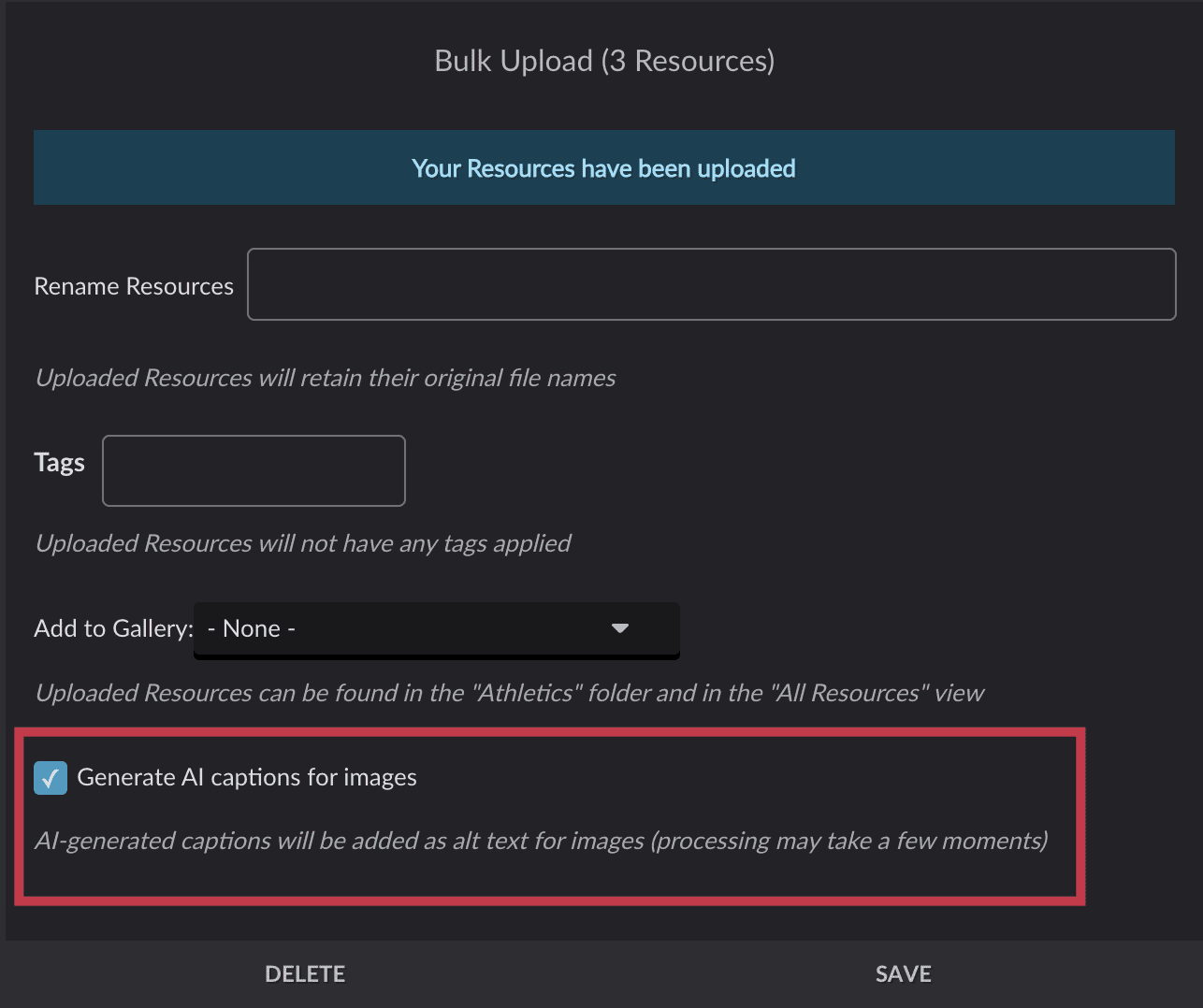Click the original file names hint text
Screen dimensions: 1203x1008
click(x=326, y=378)
